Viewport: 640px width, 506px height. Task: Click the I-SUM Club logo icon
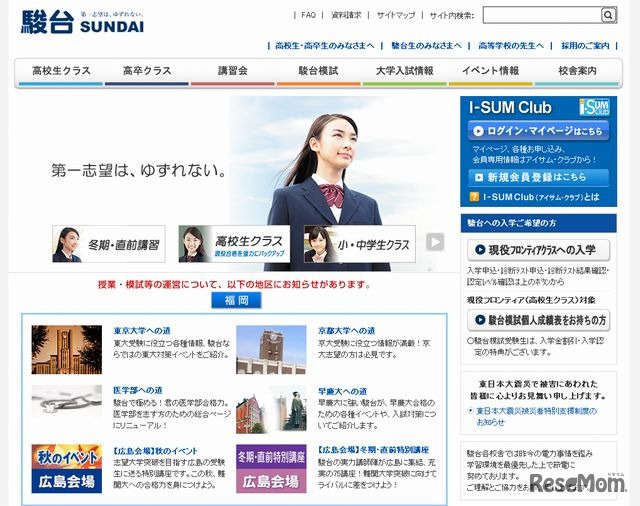pos(594,107)
